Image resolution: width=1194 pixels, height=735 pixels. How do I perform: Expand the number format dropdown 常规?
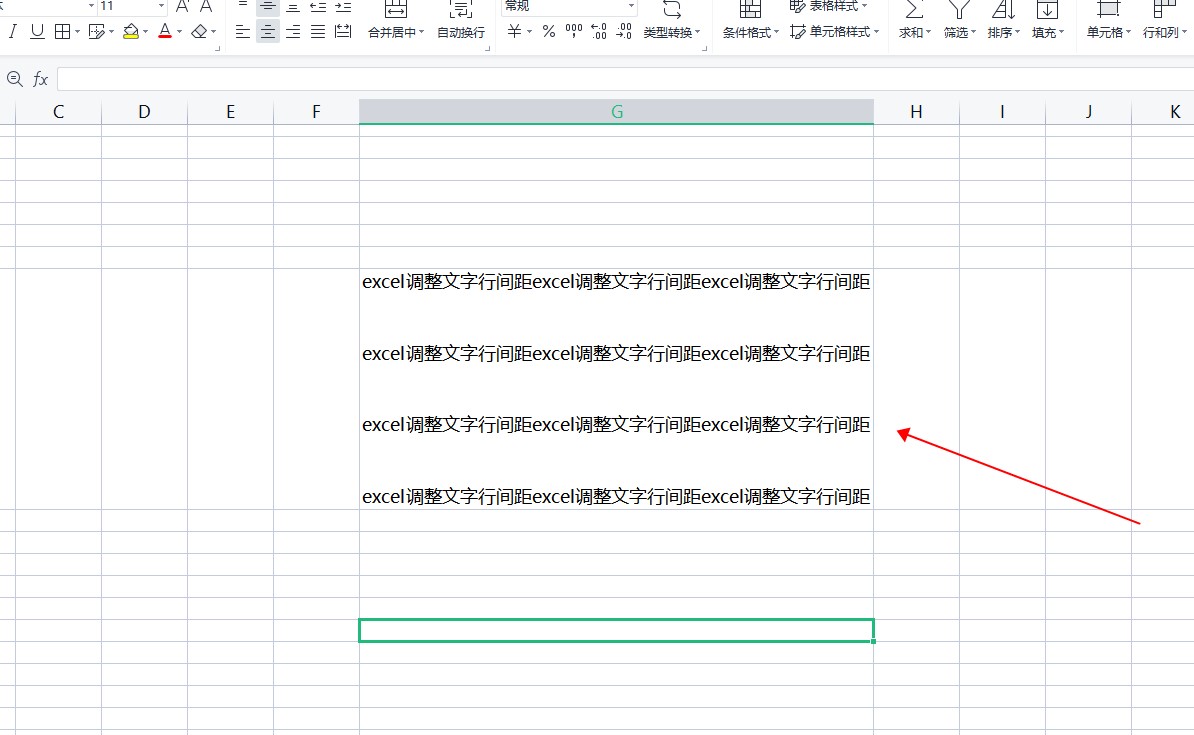[x=631, y=6]
